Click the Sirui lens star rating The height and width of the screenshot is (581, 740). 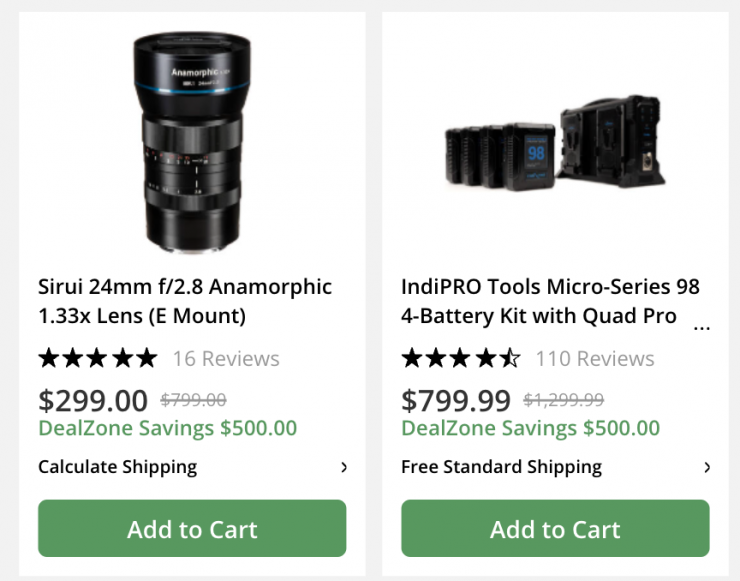[97, 358]
